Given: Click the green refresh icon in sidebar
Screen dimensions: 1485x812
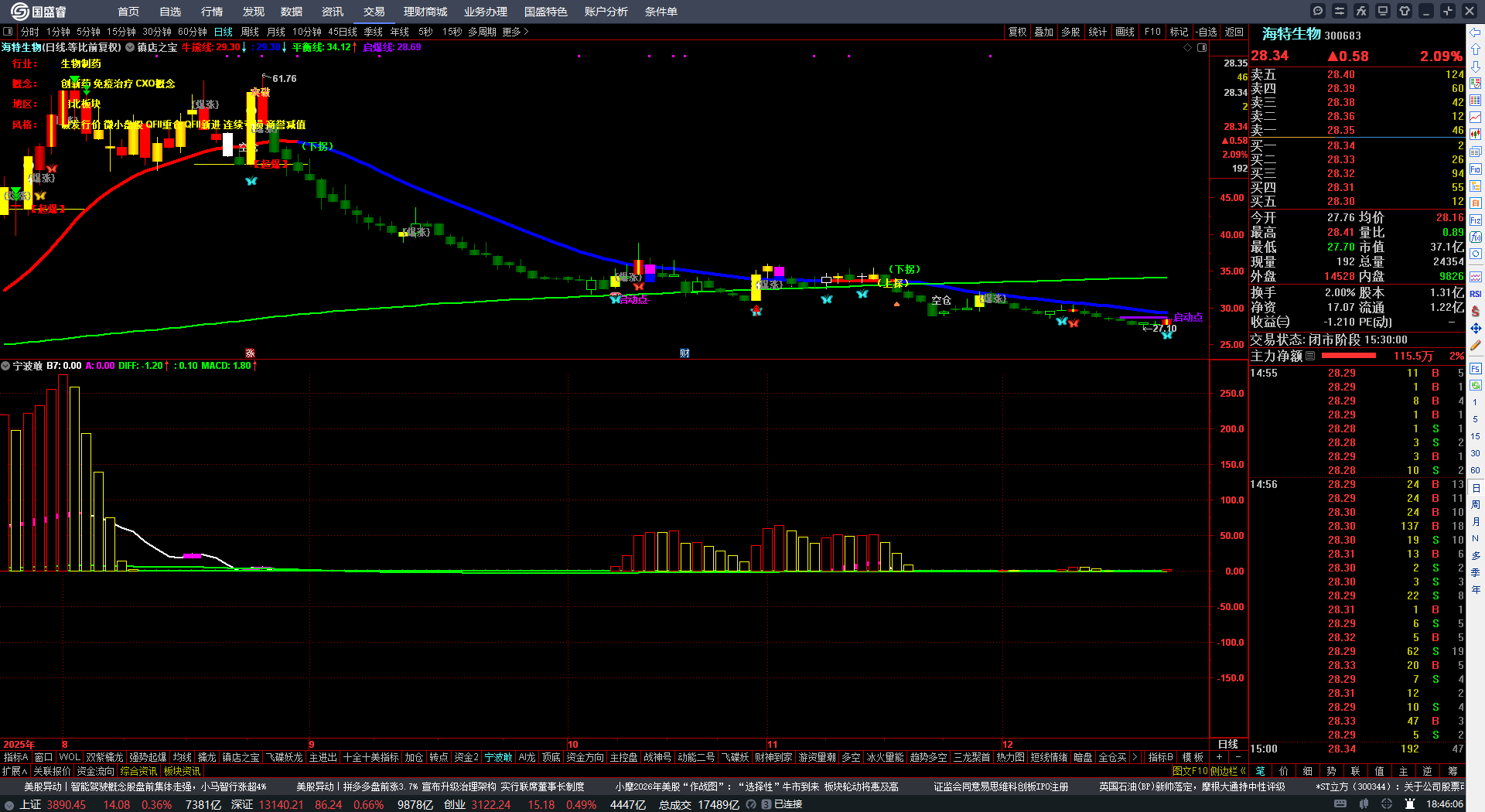Looking at the screenshot, I should click(1476, 385).
